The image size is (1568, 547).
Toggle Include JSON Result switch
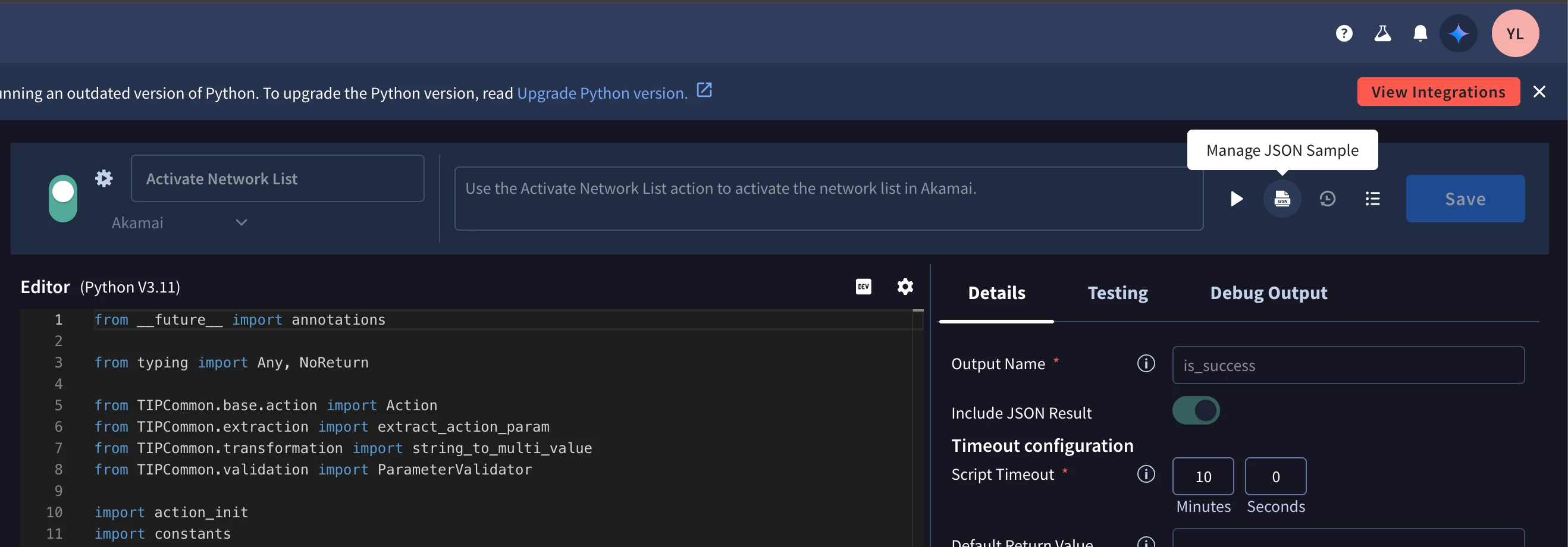1196,411
